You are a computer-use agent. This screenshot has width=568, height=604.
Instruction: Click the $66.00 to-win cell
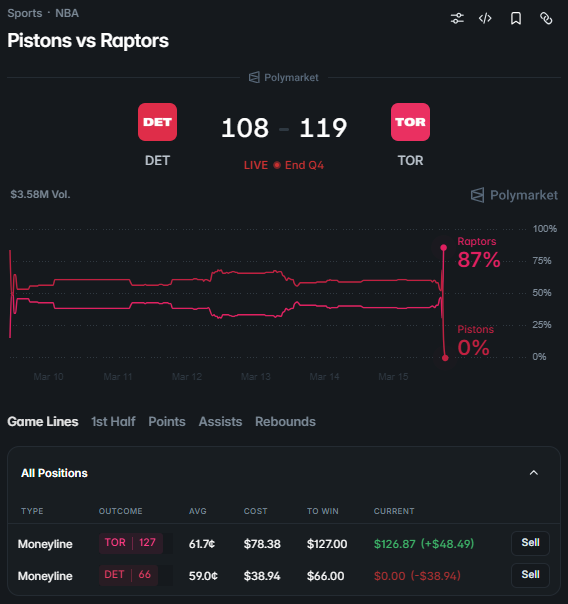[325, 576]
